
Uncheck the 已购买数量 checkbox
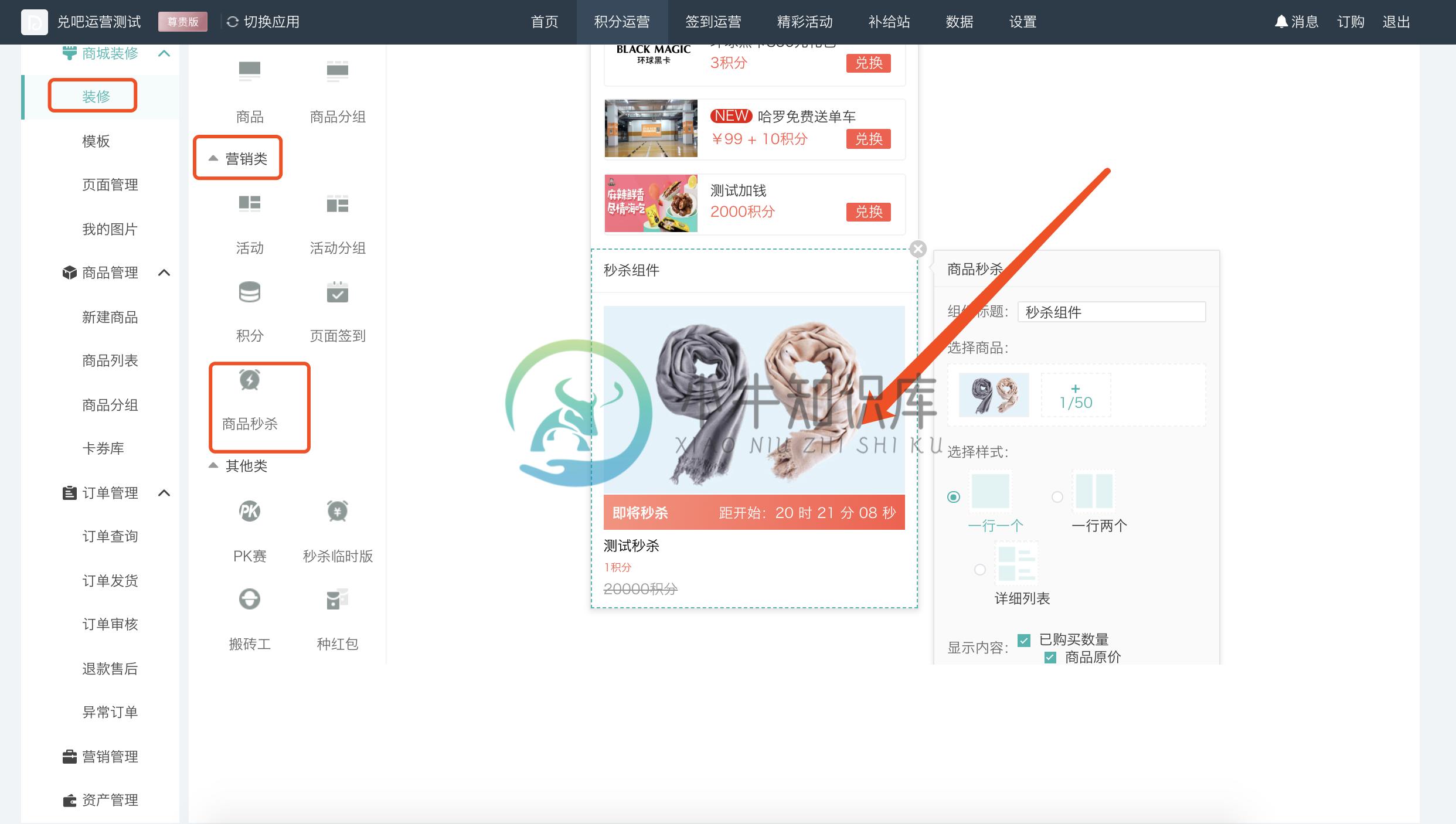click(1024, 640)
